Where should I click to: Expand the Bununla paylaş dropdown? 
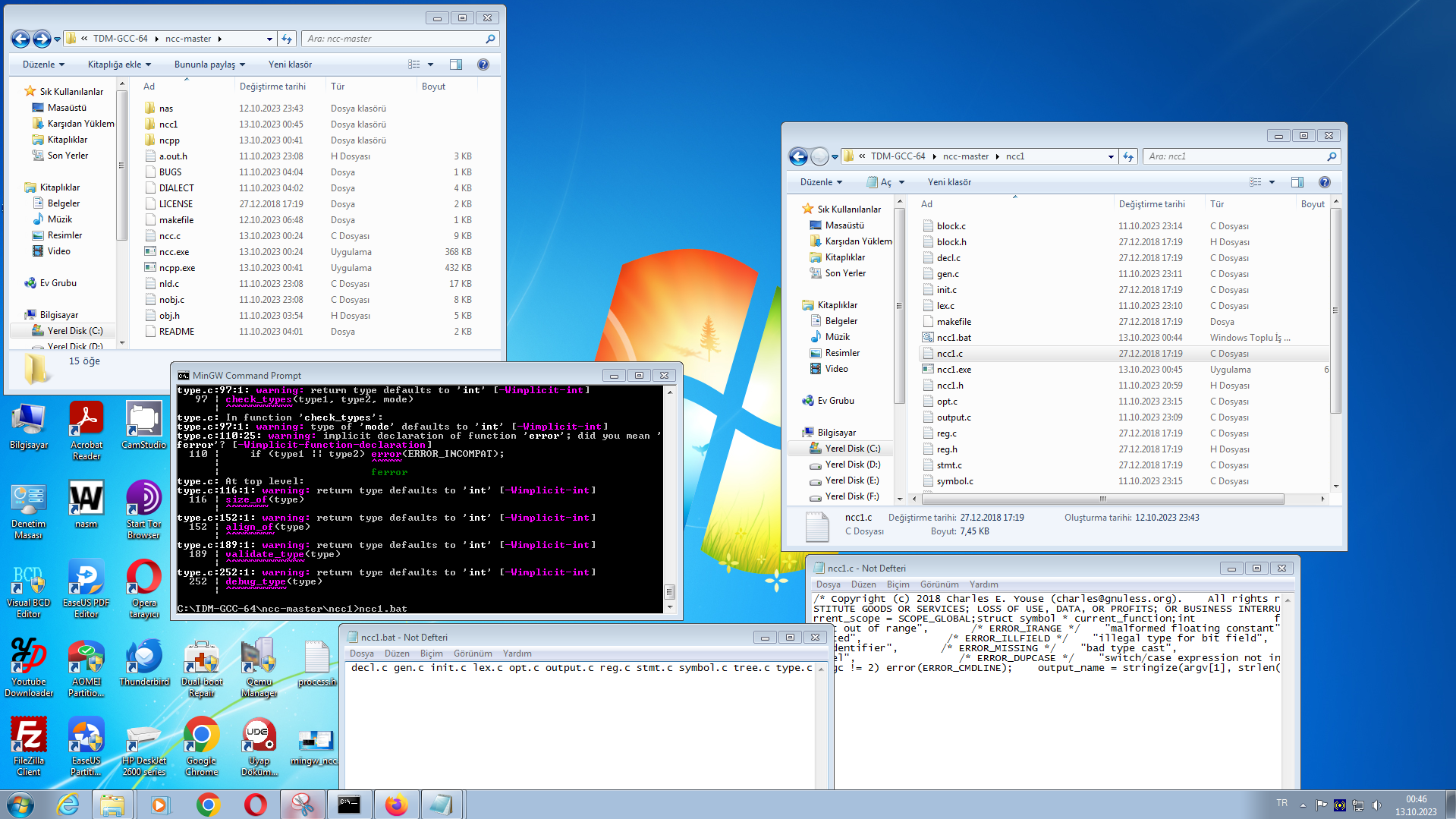[x=209, y=65]
